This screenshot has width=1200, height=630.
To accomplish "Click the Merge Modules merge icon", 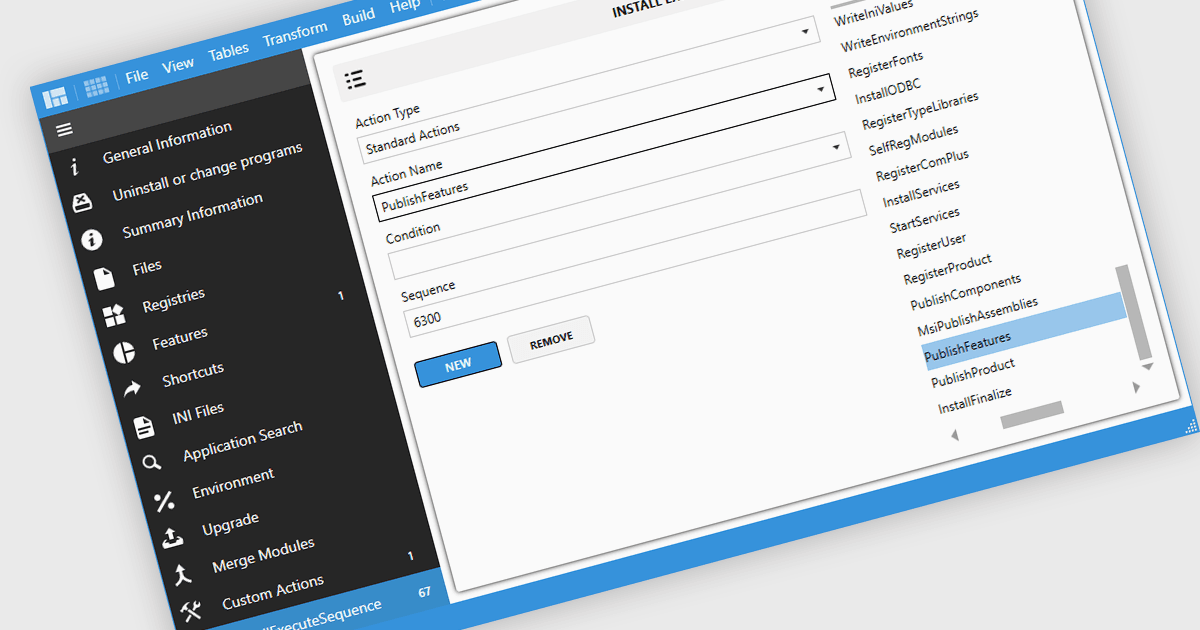I will click(182, 575).
